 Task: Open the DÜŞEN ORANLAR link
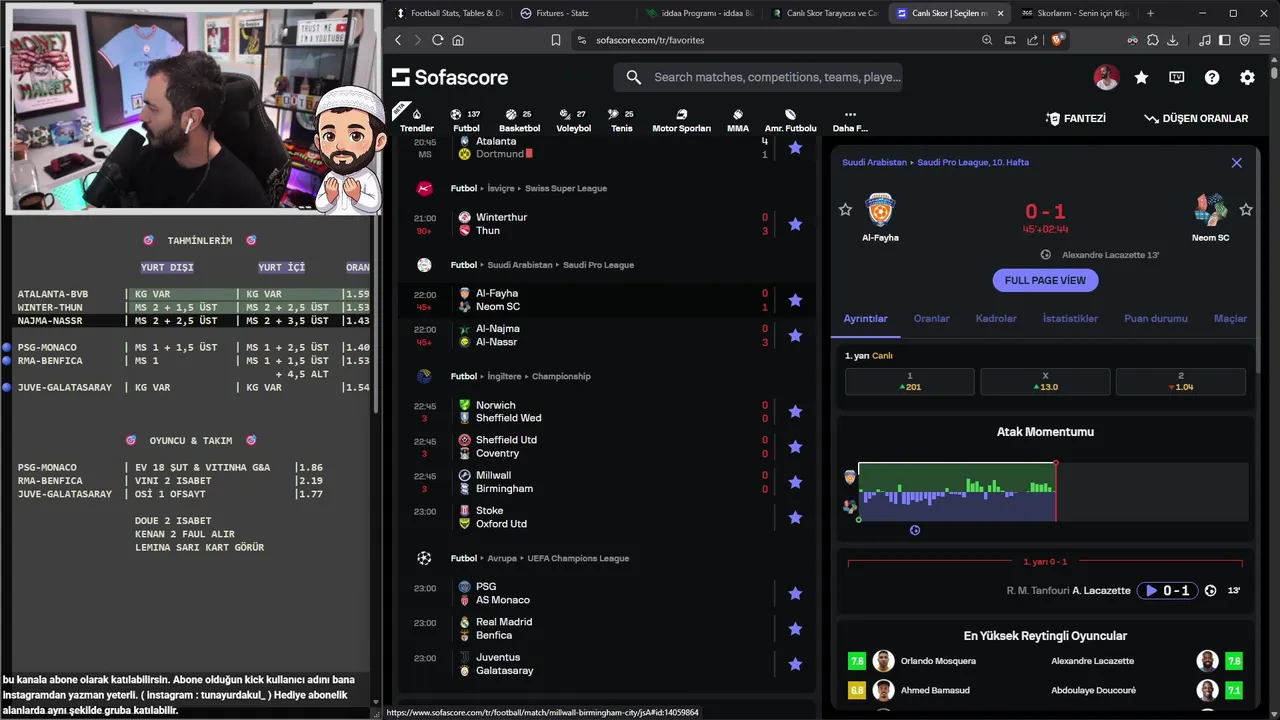pos(1196,118)
